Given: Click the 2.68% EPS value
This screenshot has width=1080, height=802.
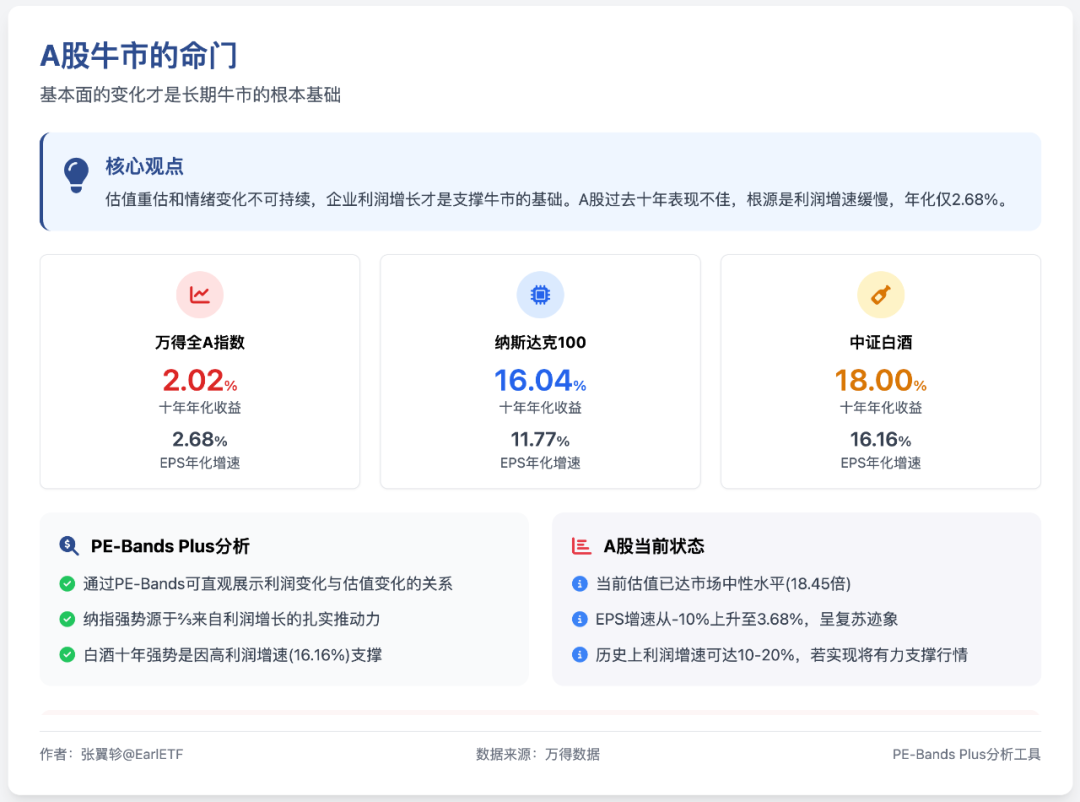Looking at the screenshot, I should (x=200, y=440).
